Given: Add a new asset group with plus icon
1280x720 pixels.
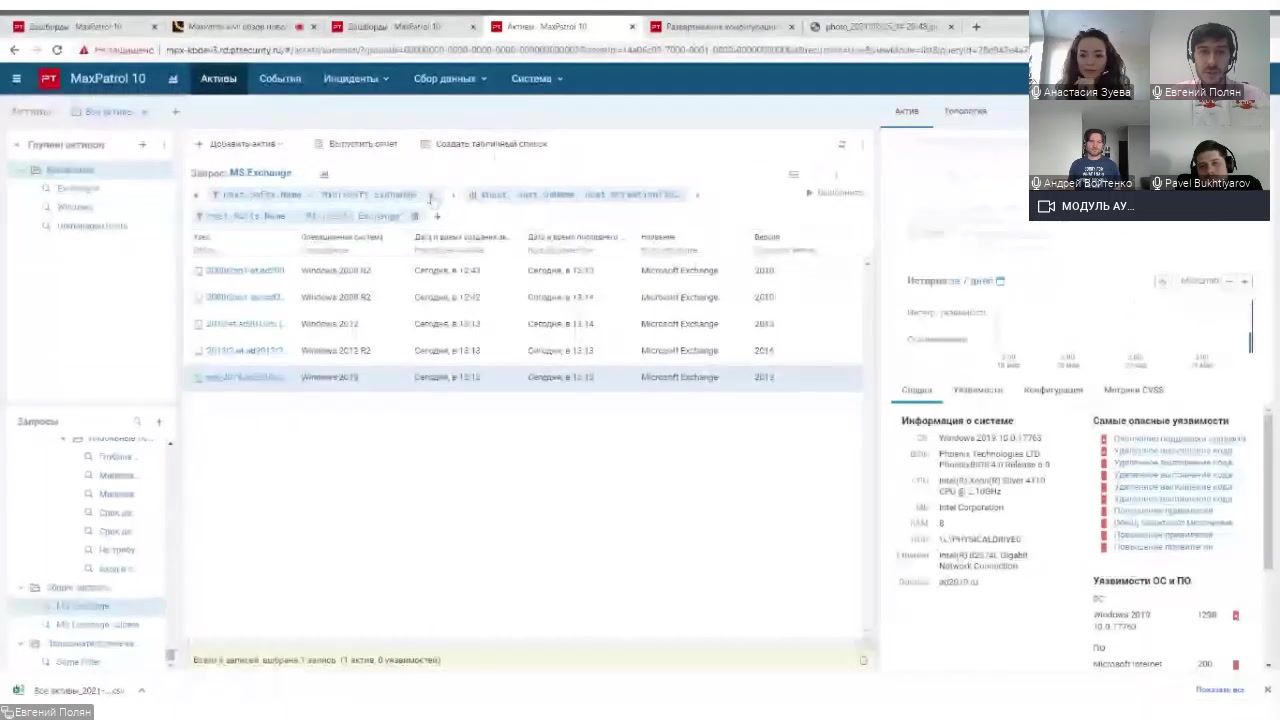Looking at the screenshot, I should (142, 145).
